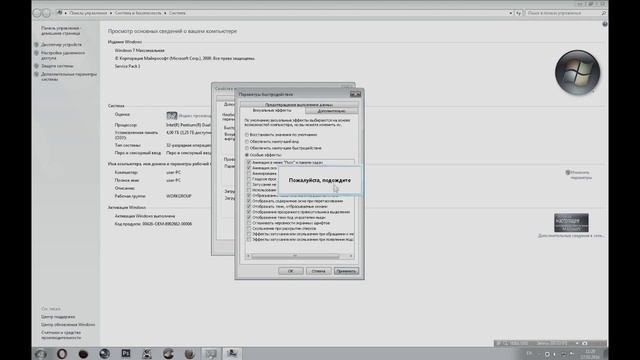Open Центр поддержки link
Viewport: 640px width, 360px height.
click(x=58, y=317)
